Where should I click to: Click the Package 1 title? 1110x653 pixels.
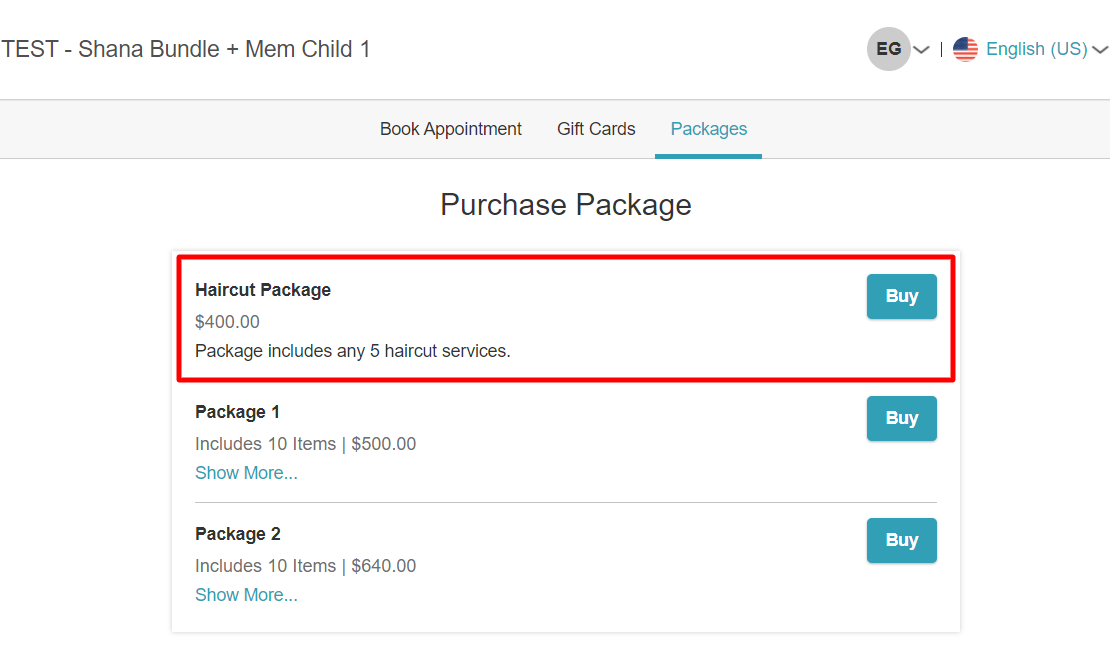pyautogui.click(x=237, y=412)
